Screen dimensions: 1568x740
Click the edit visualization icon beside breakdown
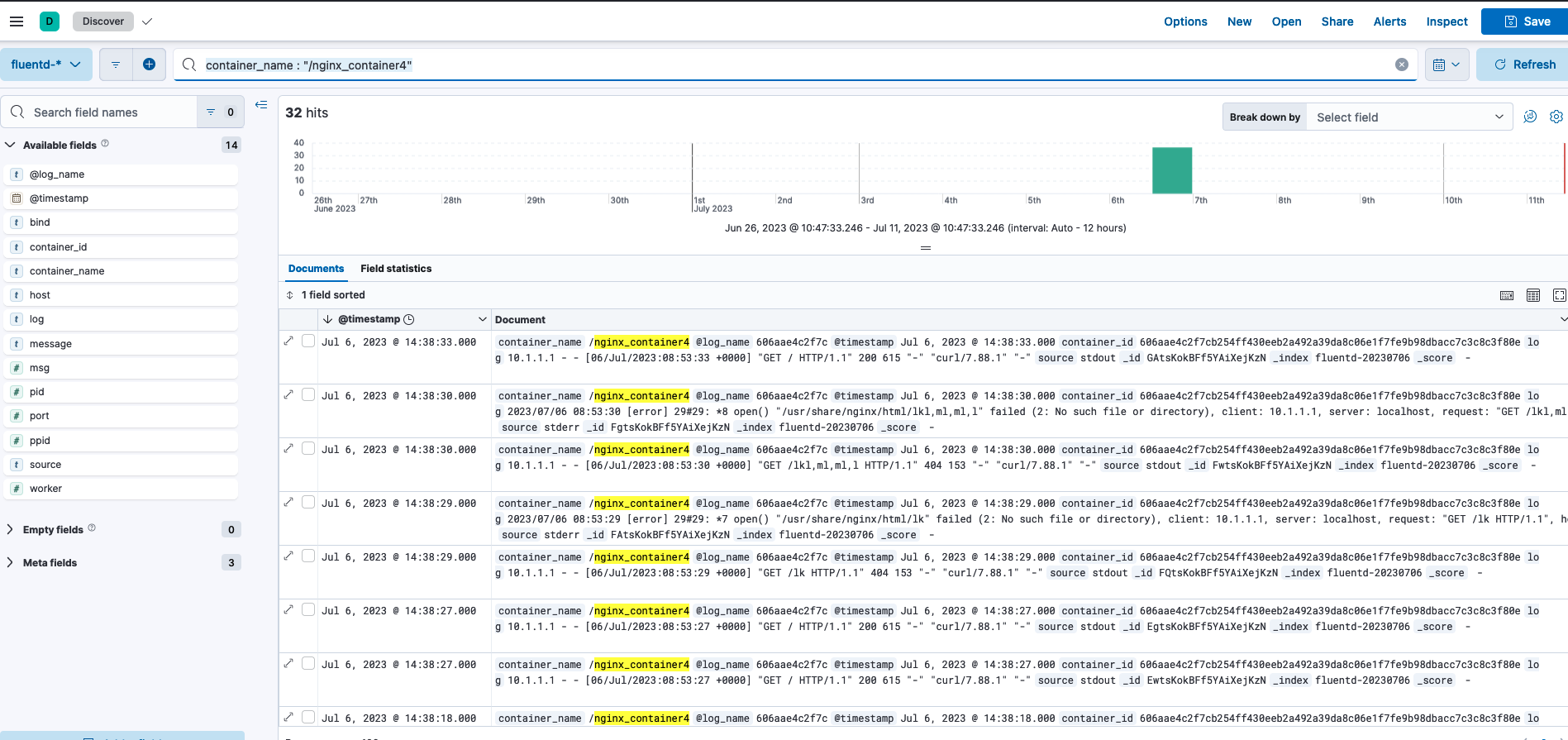pyautogui.click(x=1530, y=117)
